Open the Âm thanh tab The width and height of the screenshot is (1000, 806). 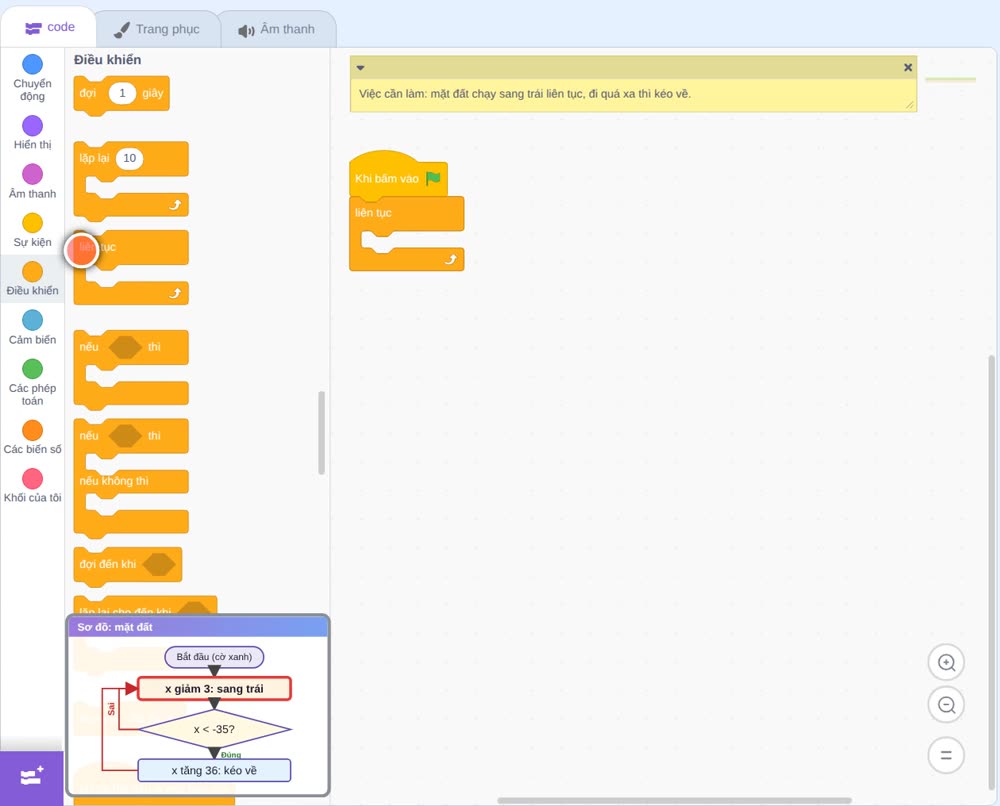(x=277, y=29)
